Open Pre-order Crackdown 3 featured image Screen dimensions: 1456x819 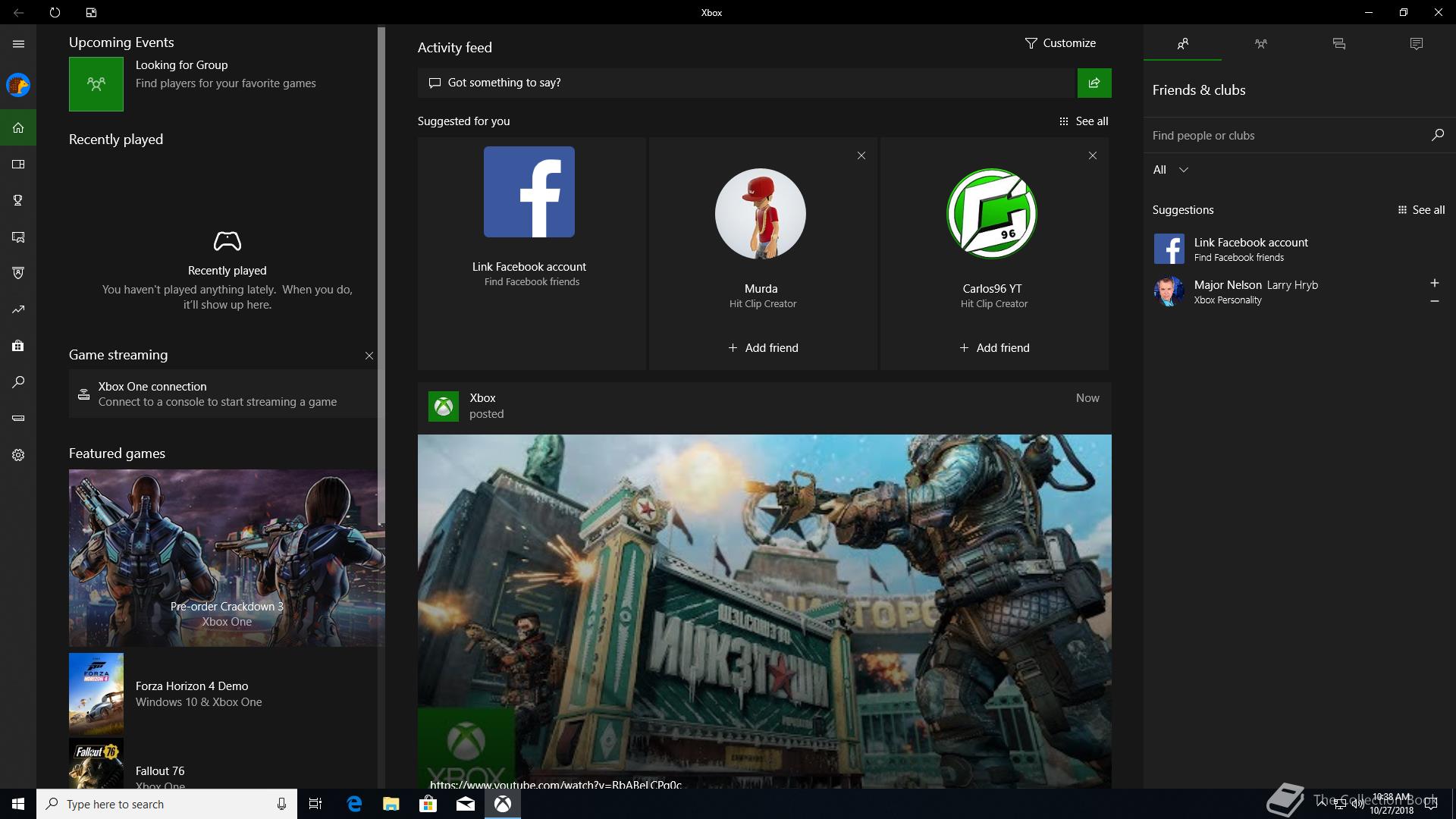coord(227,557)
